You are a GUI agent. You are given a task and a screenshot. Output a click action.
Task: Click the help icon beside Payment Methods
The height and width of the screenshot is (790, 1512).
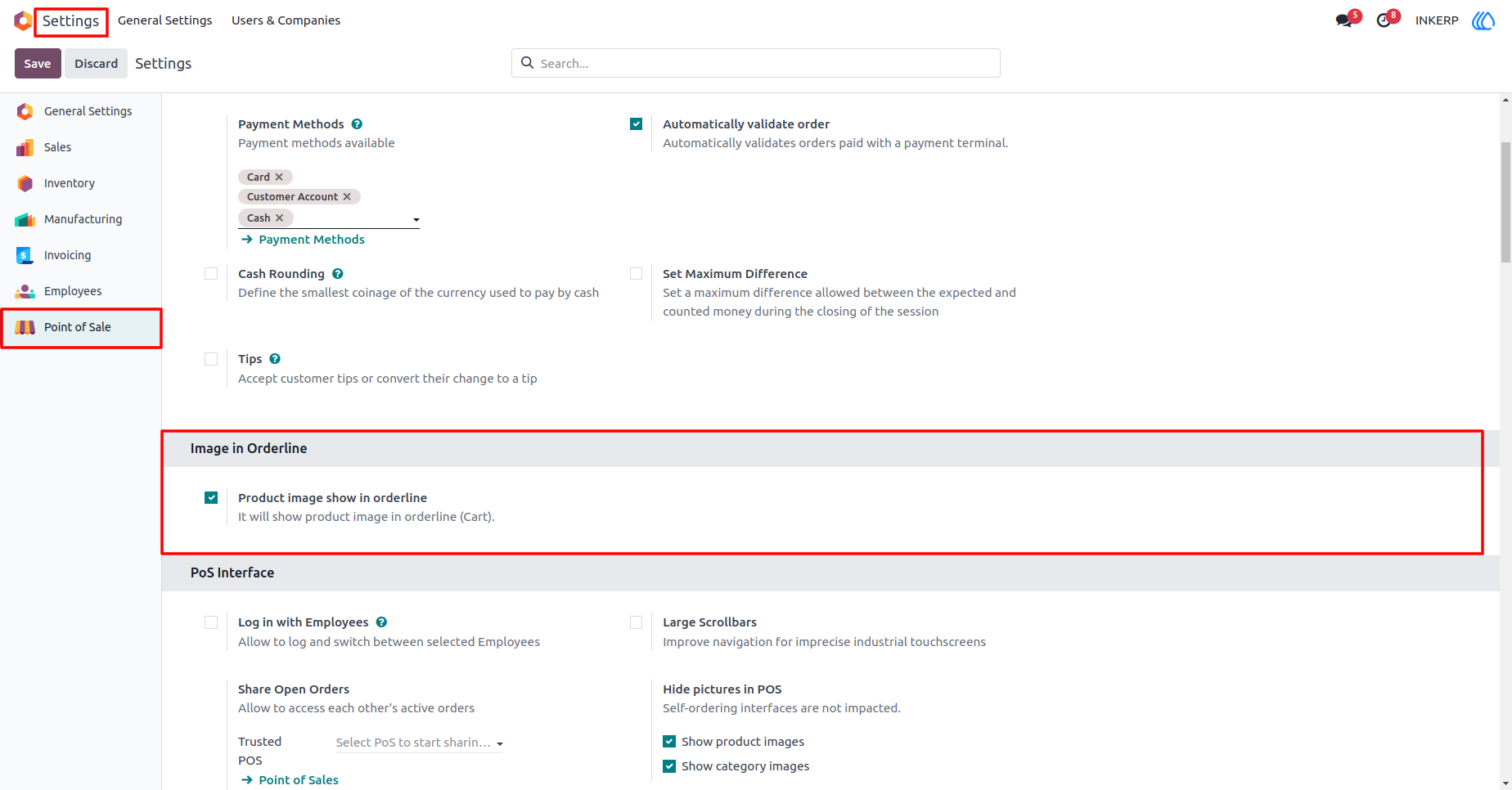coord(357,124)
